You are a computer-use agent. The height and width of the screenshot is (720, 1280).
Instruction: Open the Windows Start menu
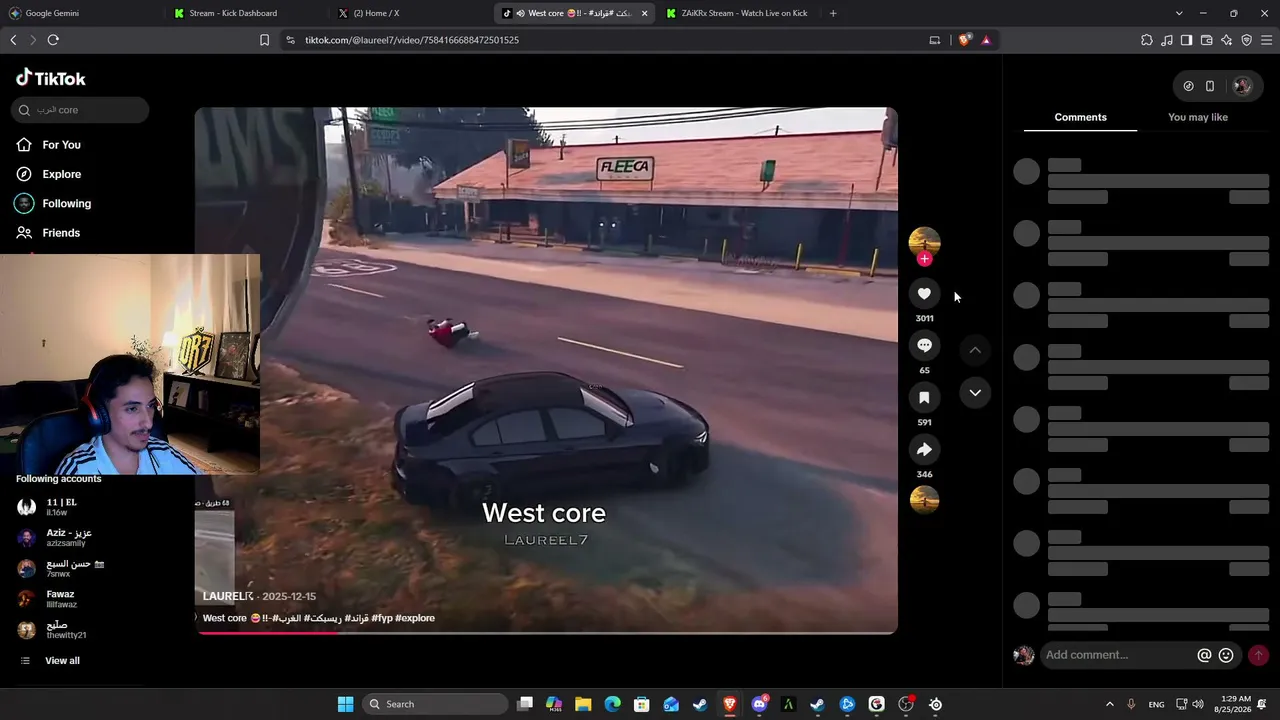(345, 704)
